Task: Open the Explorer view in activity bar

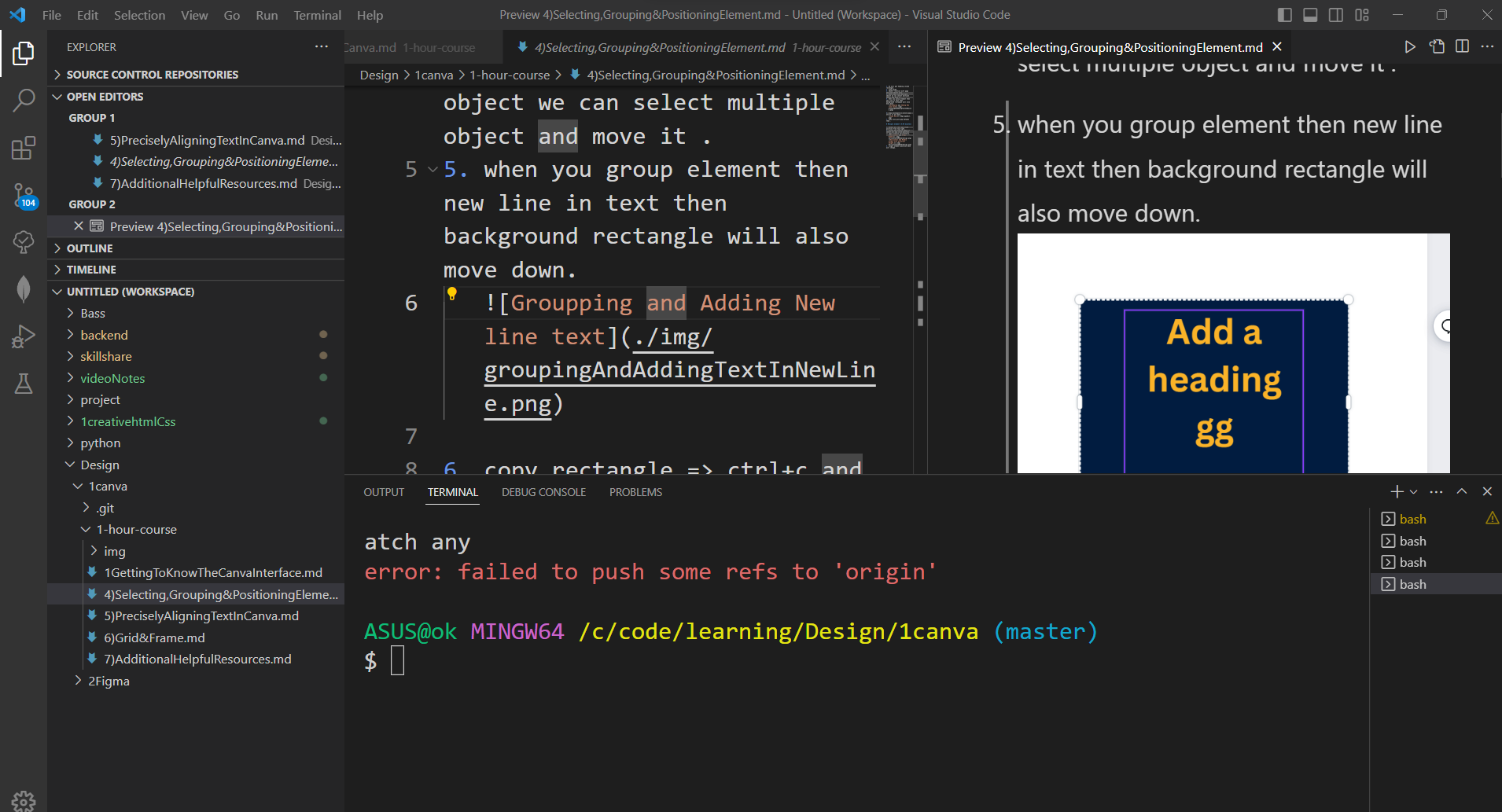Action: pos(24,53)
